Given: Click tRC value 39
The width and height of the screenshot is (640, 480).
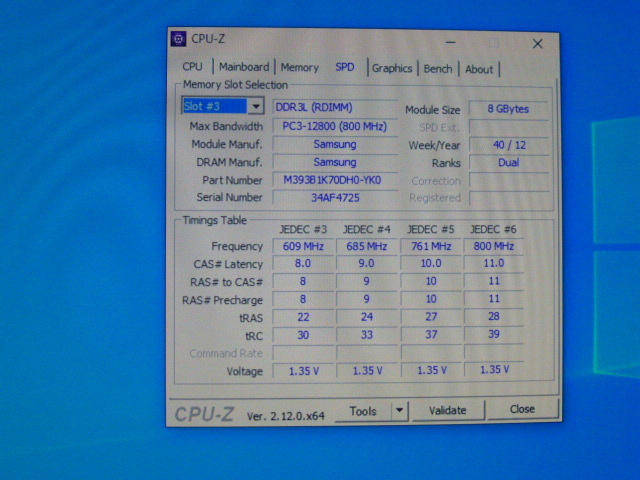Looking at the screenshot, I should (x=493, y=334).
